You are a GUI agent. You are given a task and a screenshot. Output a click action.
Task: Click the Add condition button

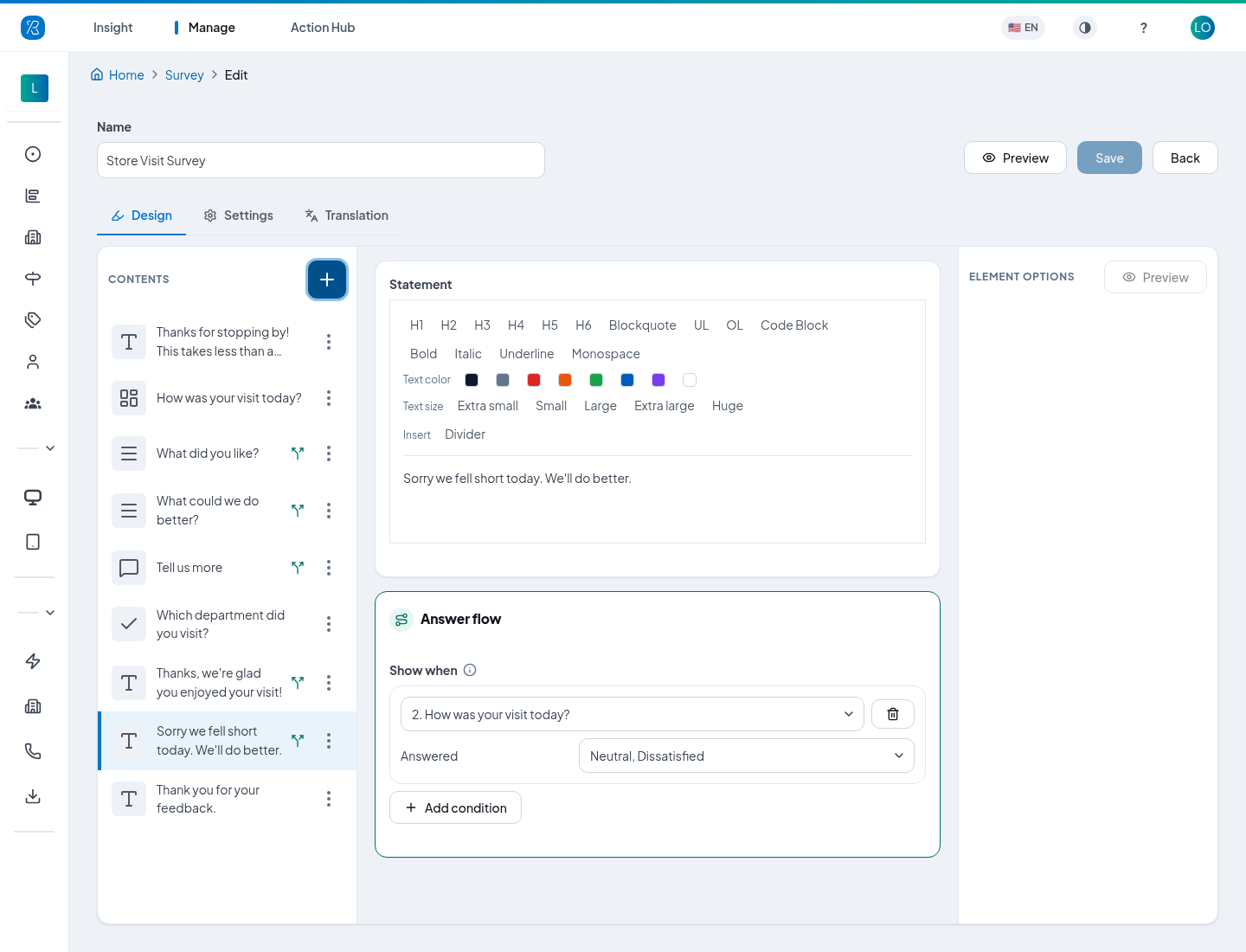pyautogui.click(x=455, y=807)
